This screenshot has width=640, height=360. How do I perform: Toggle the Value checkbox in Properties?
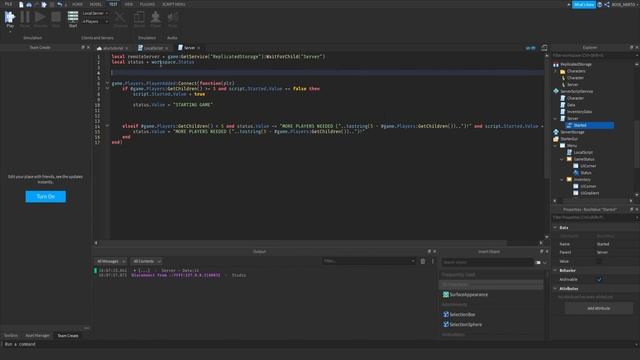click(x=599, y=261)
